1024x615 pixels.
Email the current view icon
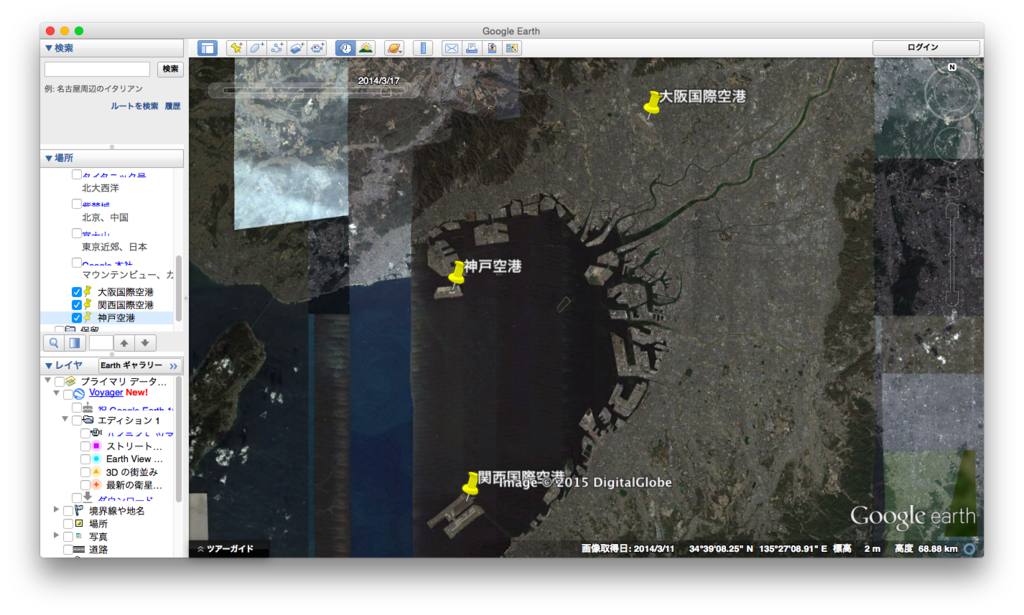[451, 48]
